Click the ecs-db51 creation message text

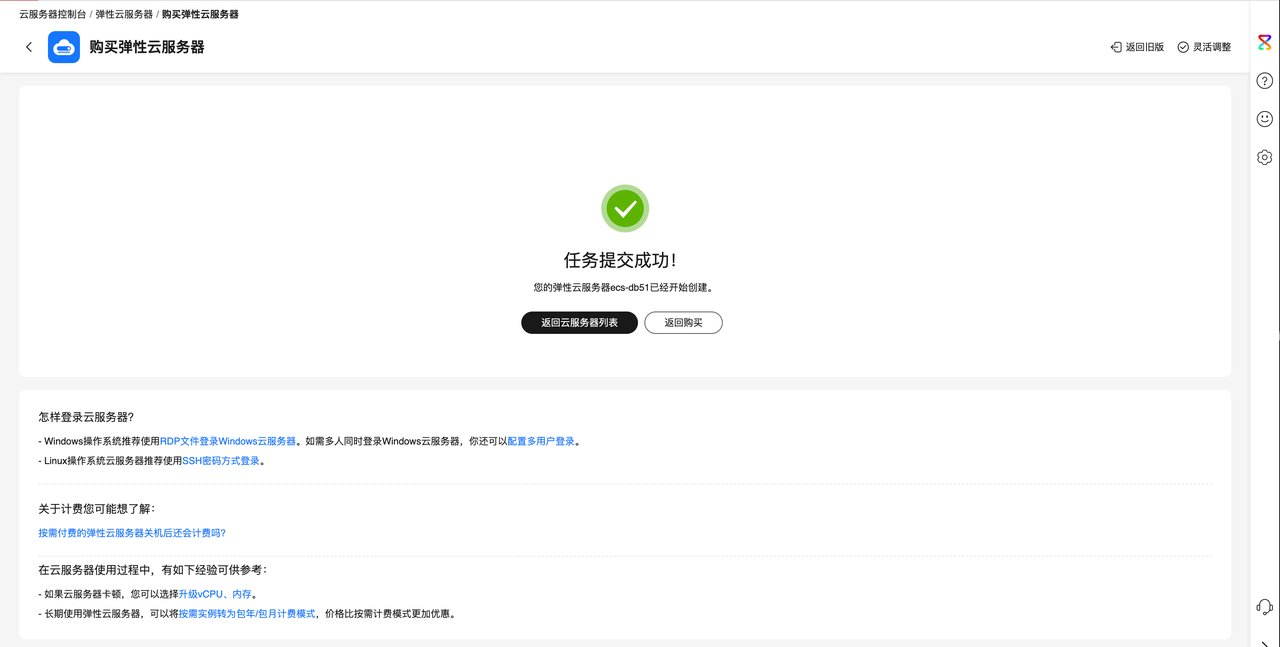coord(624,287)
